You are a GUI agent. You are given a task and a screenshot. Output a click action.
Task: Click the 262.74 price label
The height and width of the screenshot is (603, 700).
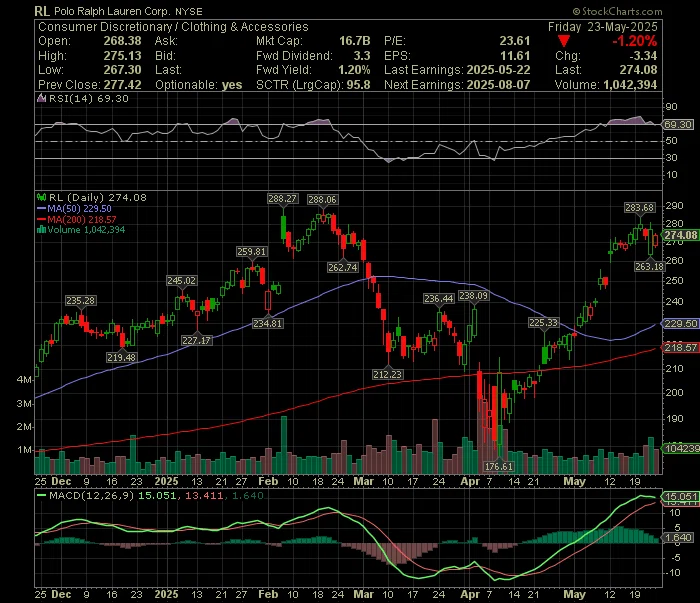[x=342, y=267]
